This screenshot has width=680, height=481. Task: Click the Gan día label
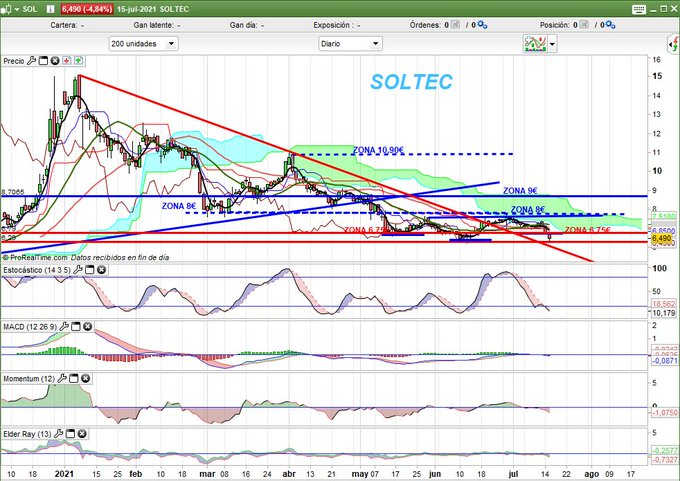[x=243, y=25]
